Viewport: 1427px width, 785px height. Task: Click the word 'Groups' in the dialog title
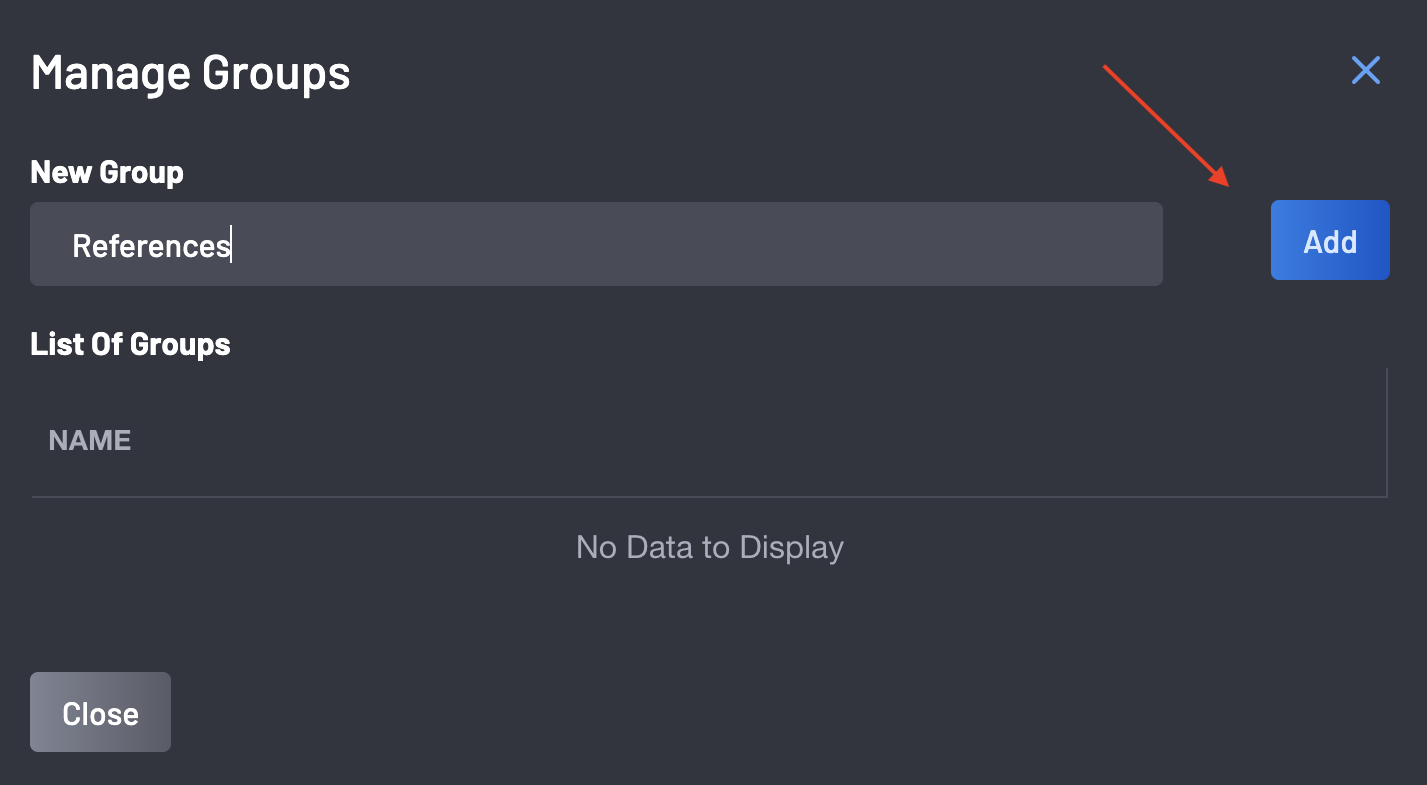click(x=276, y=73)
